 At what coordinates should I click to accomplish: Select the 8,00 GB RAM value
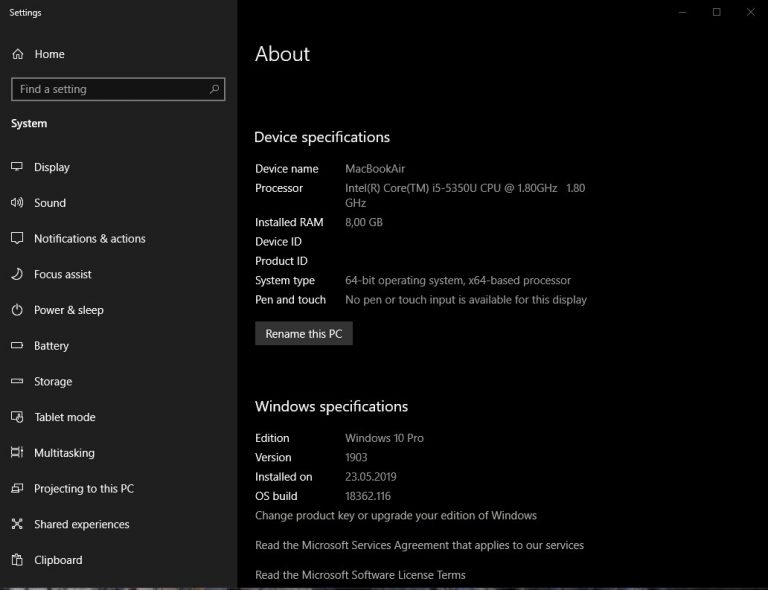point(364,222)
